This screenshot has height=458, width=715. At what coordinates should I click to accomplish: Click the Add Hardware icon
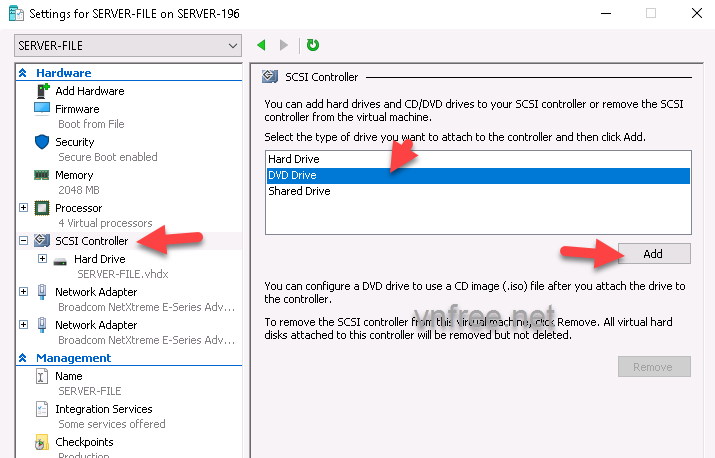42,91
